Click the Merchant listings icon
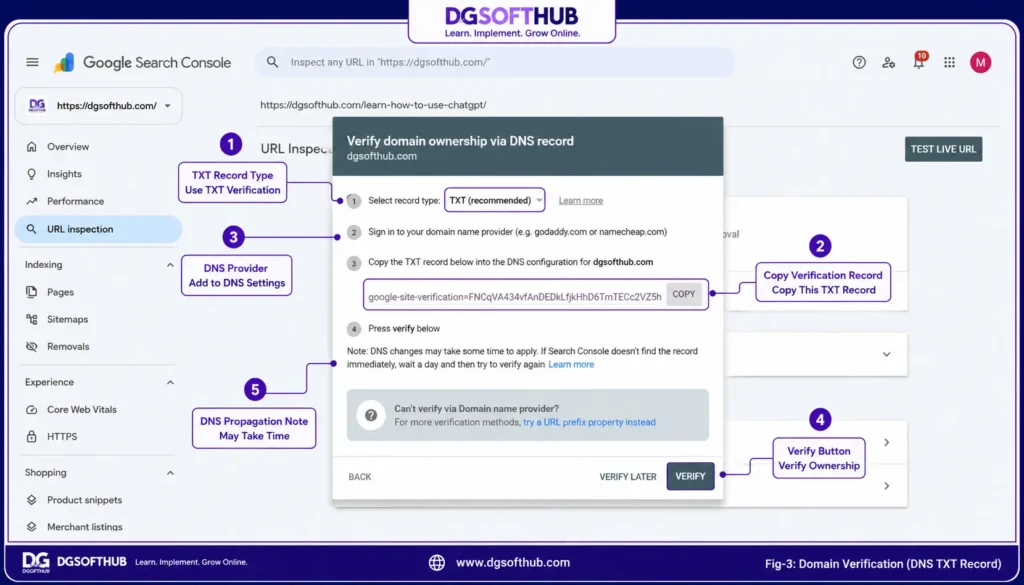The height and width of the screenshot is (585, 1024). (31, 527)
